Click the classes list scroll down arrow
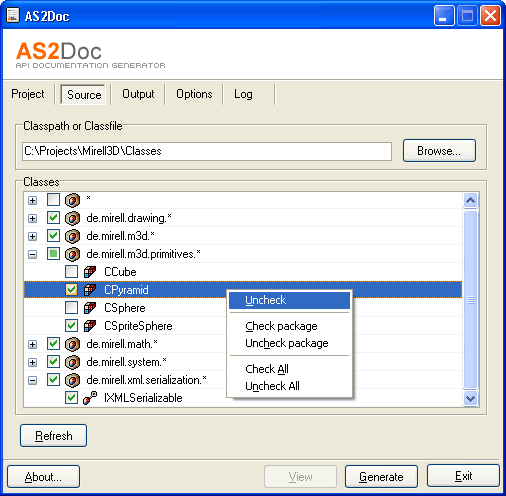This screenshot has height=496, width=506. click(x=470, y=398)
